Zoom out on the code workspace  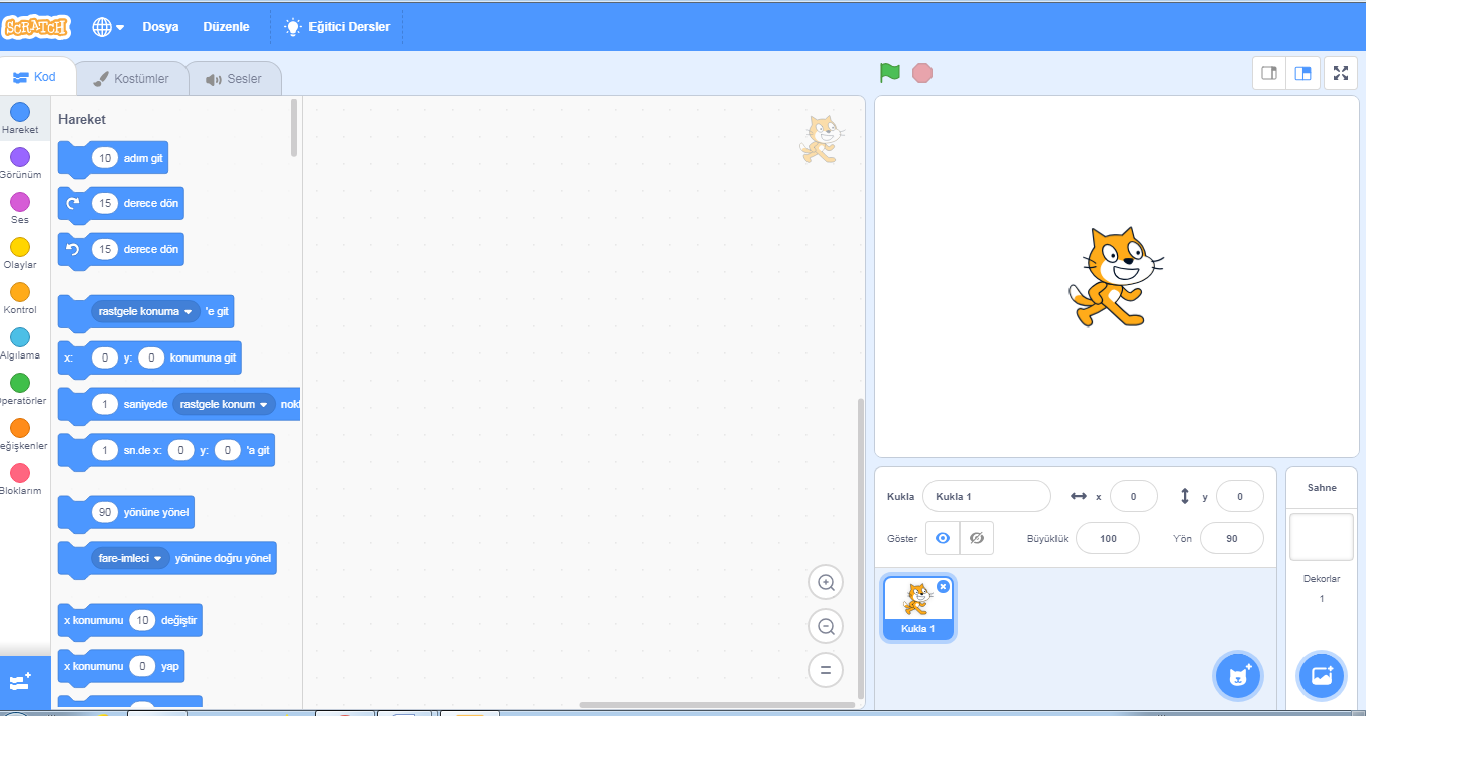[x=826, y=627]
